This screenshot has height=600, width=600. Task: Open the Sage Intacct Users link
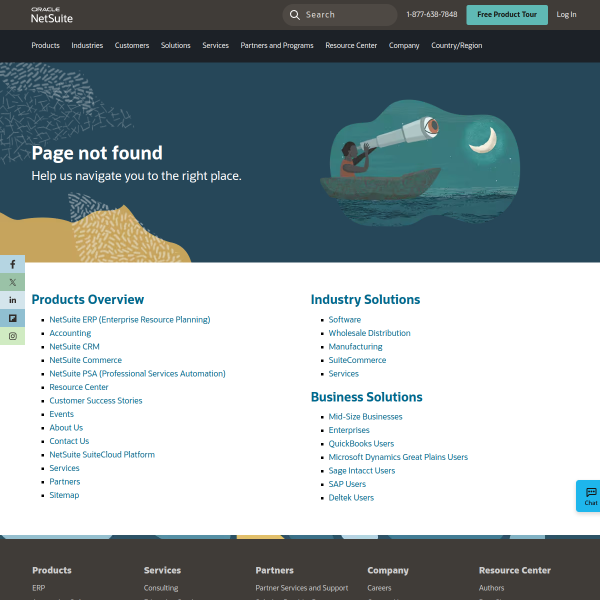(x=362, y=471)
